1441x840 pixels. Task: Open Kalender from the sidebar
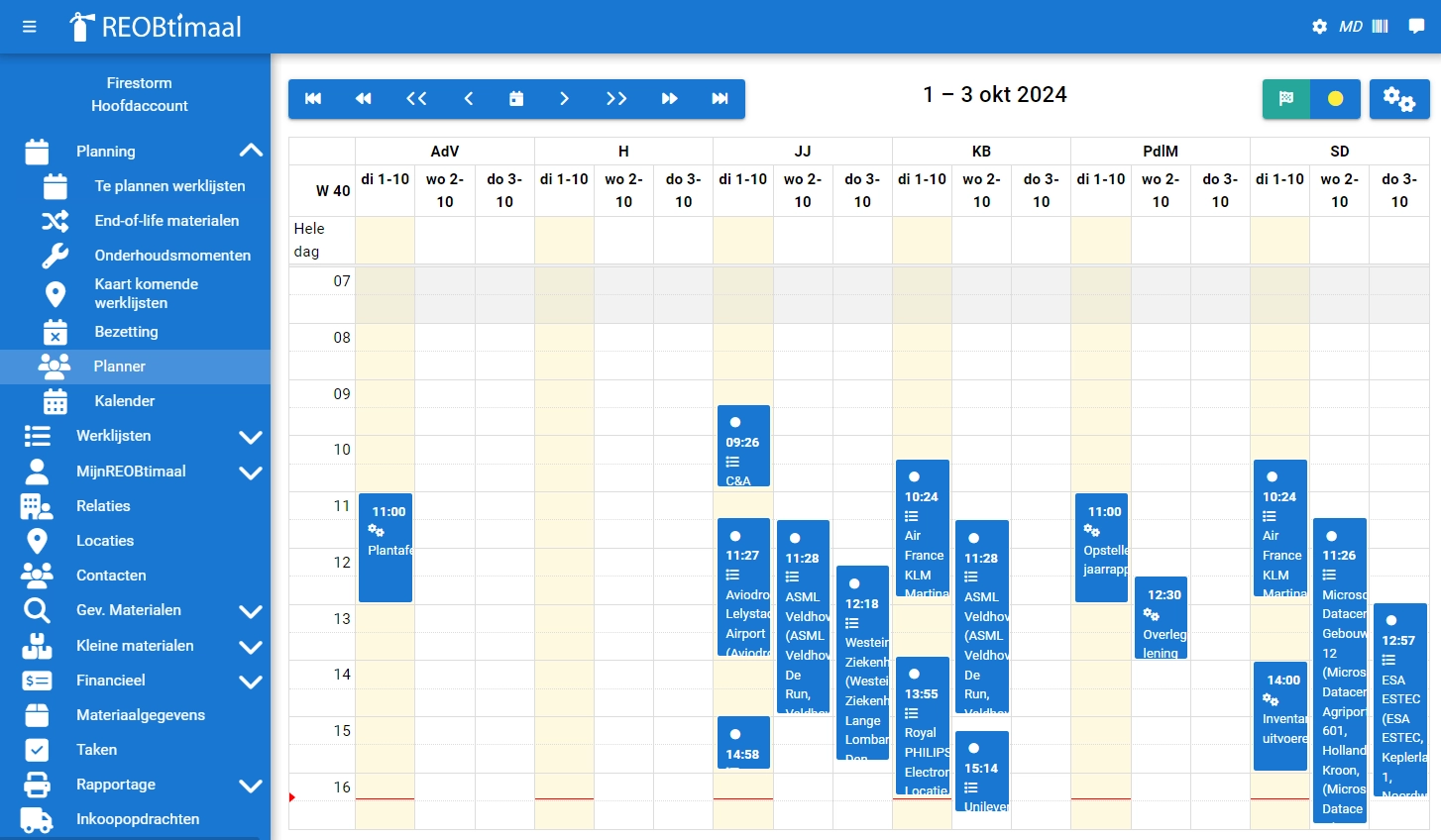(x=124, y=401)
